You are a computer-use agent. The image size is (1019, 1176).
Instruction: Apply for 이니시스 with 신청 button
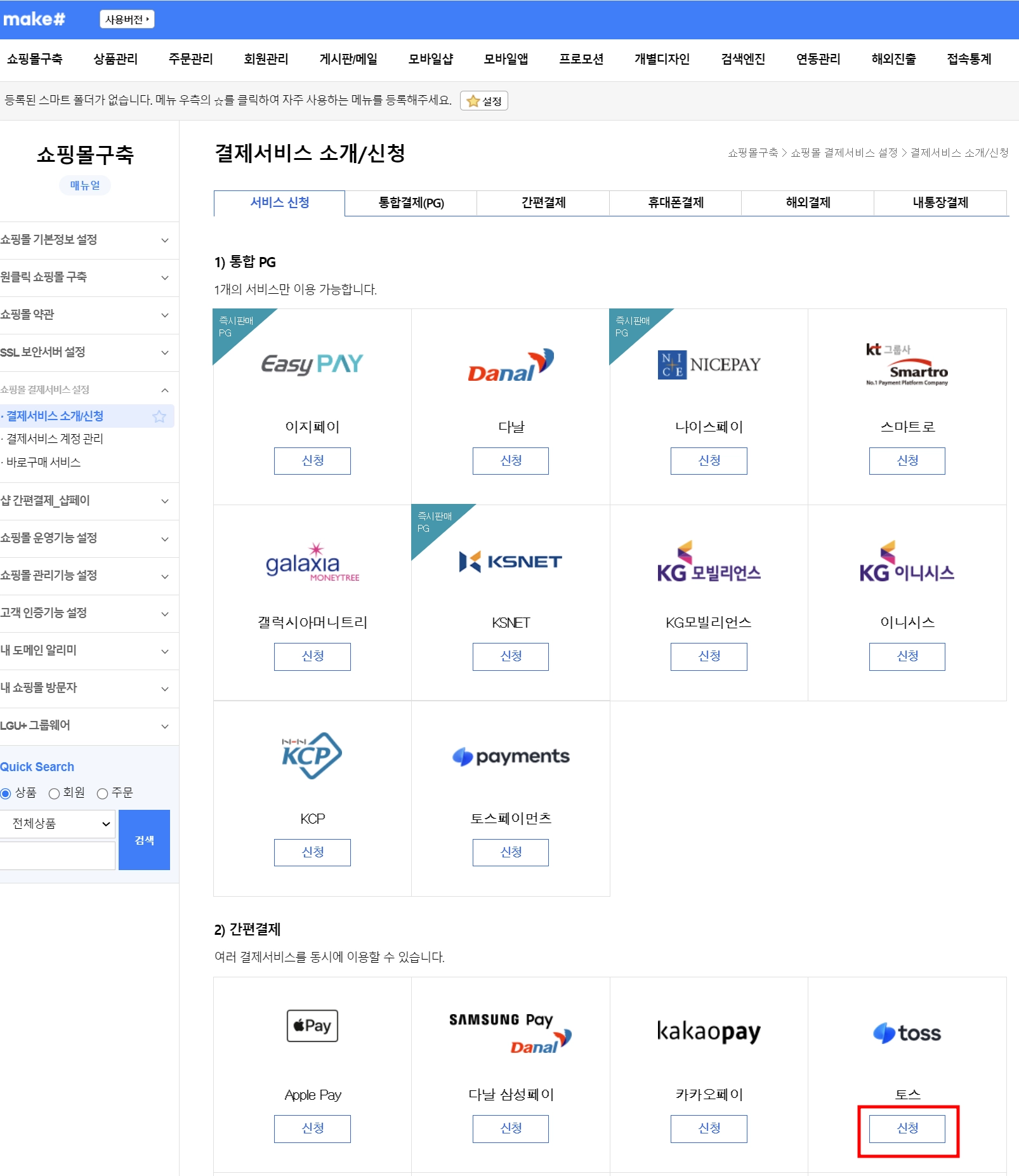point(907,657)
